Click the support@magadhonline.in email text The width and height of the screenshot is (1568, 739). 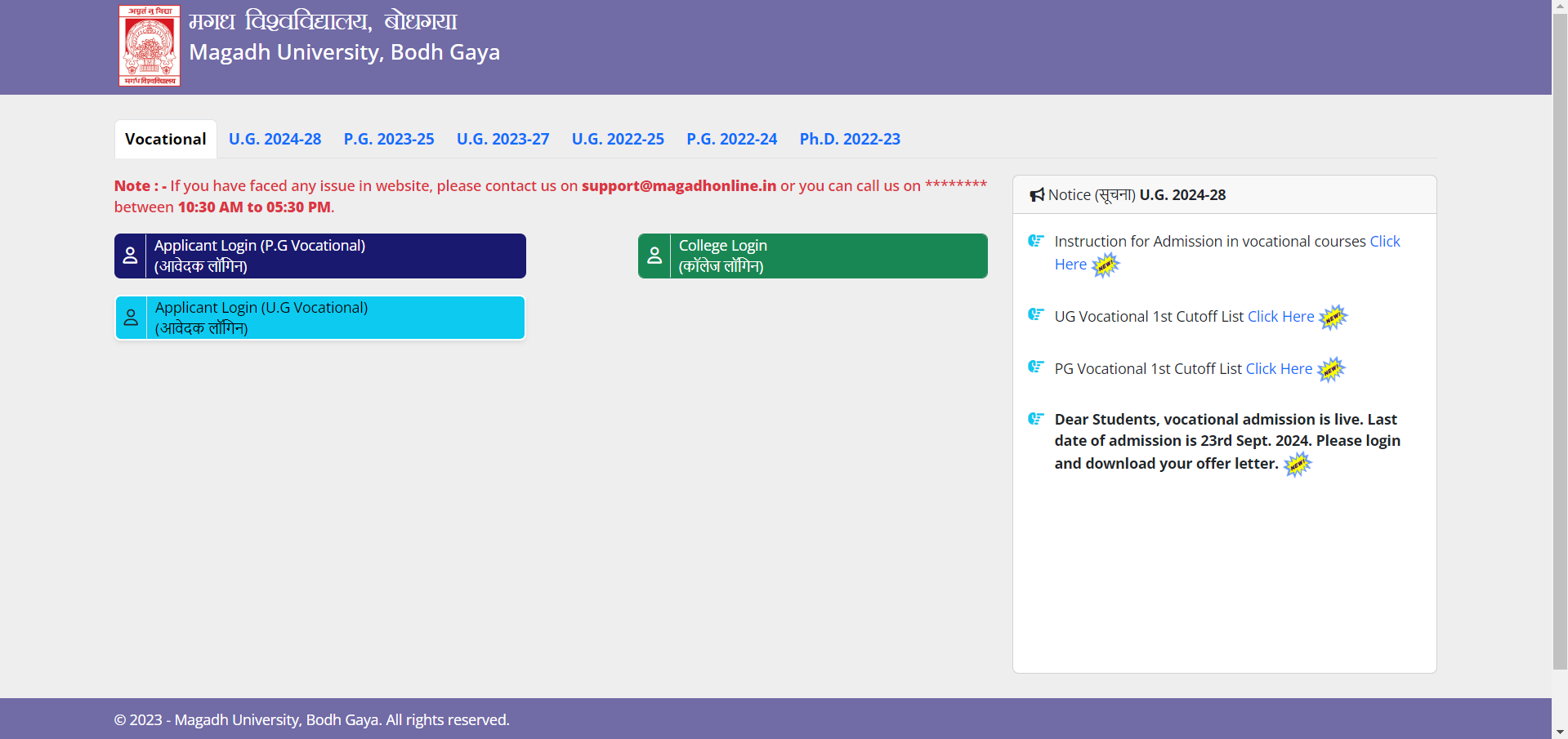coord(679,185)
